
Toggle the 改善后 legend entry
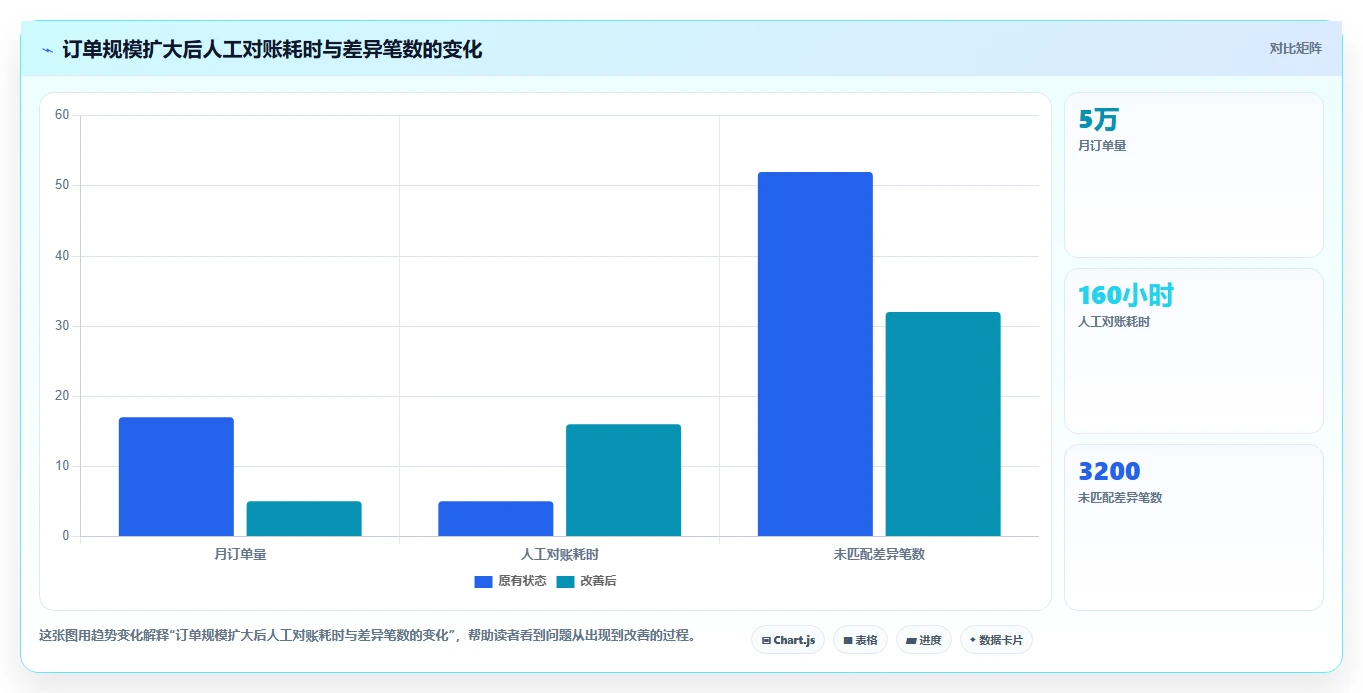tap(586, 581)
